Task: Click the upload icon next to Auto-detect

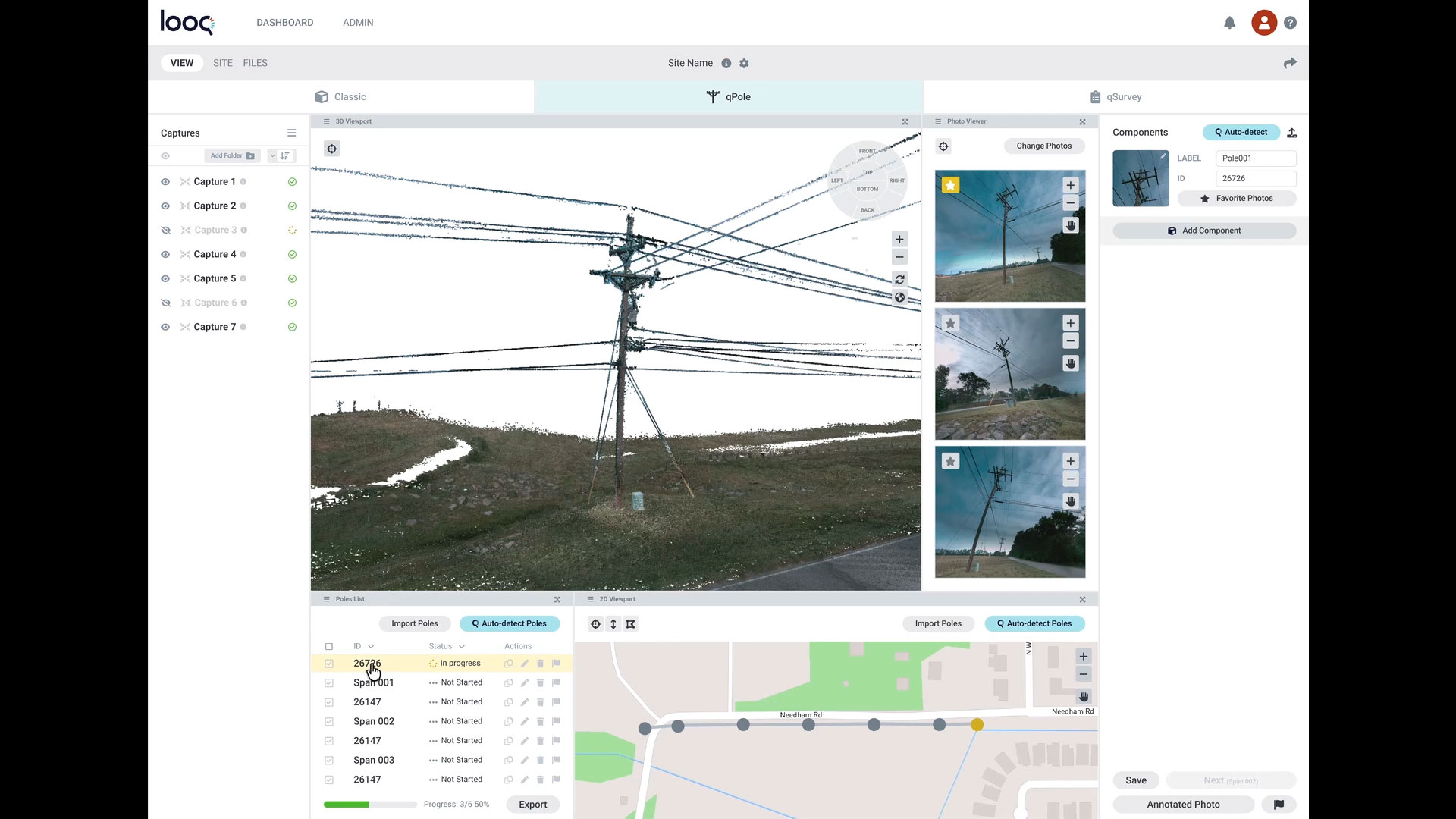Action: tap(1292, 133)
